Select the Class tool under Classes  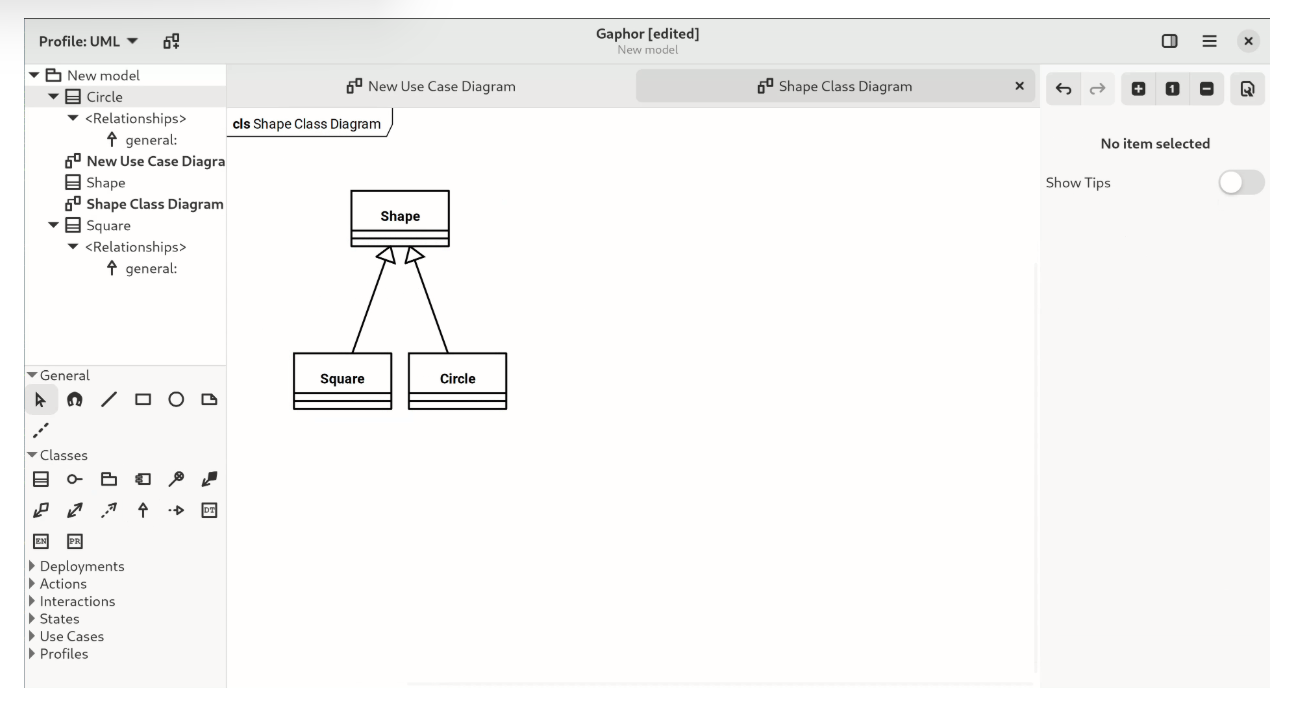[40, 478]
